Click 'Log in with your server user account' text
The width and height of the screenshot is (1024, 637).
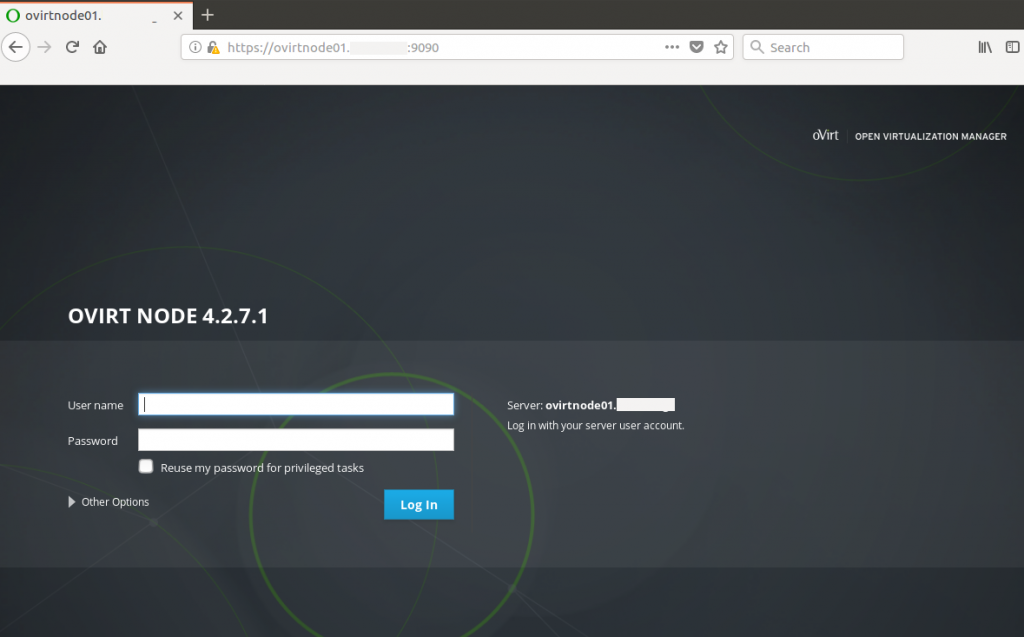(x=596, y=425)
